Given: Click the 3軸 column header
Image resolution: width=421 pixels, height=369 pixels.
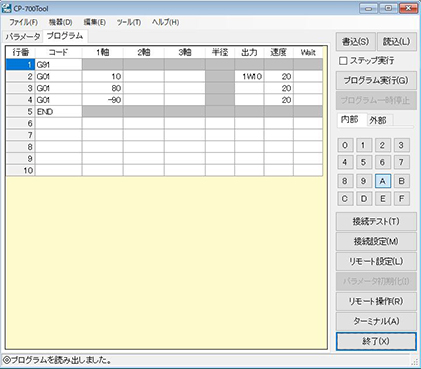Looking at the screenshot, I should 185,52.
